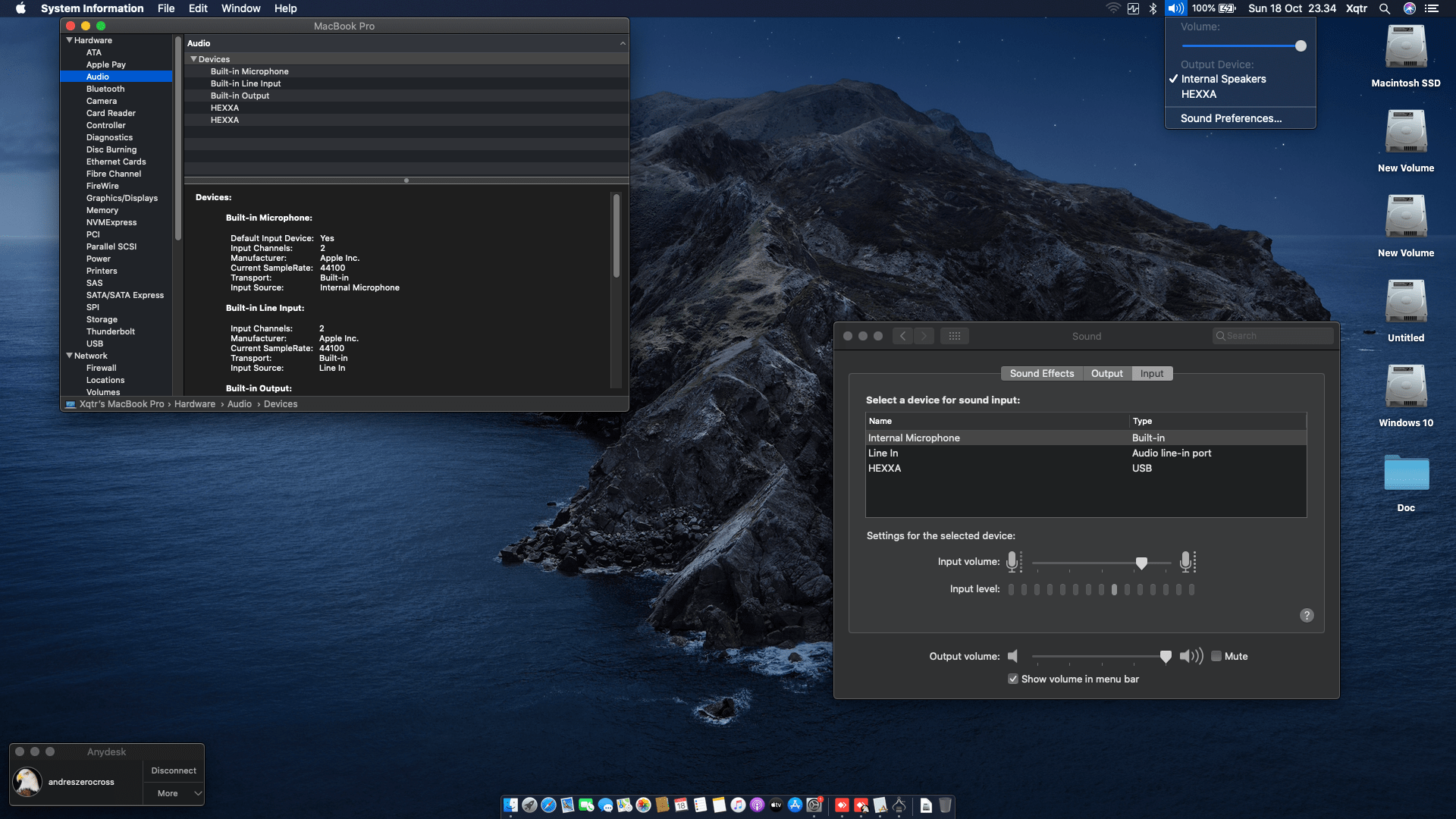Open Podcasts from the dock

click(757, 805)
